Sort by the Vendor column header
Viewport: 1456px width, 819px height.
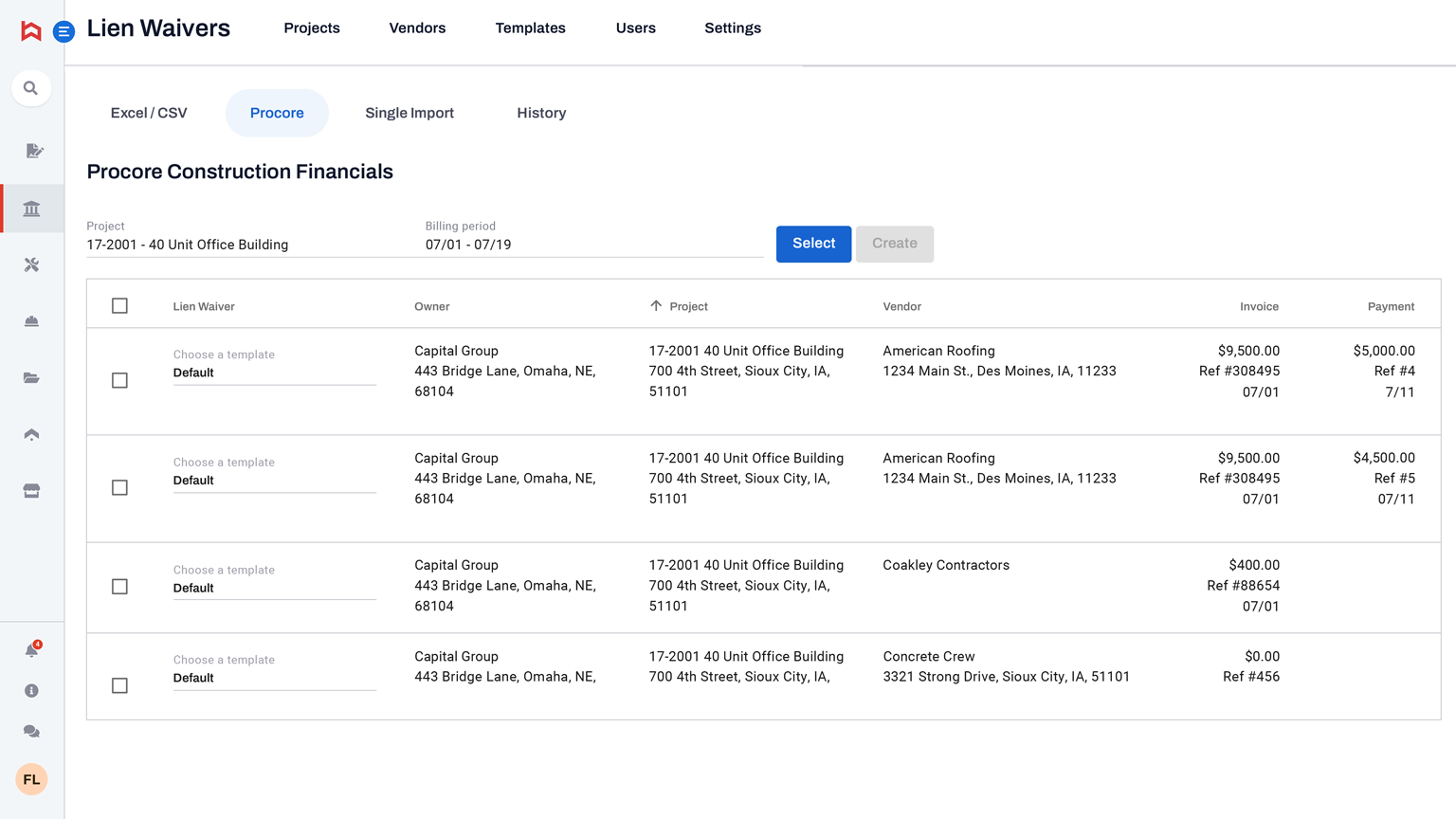[901, 306]
